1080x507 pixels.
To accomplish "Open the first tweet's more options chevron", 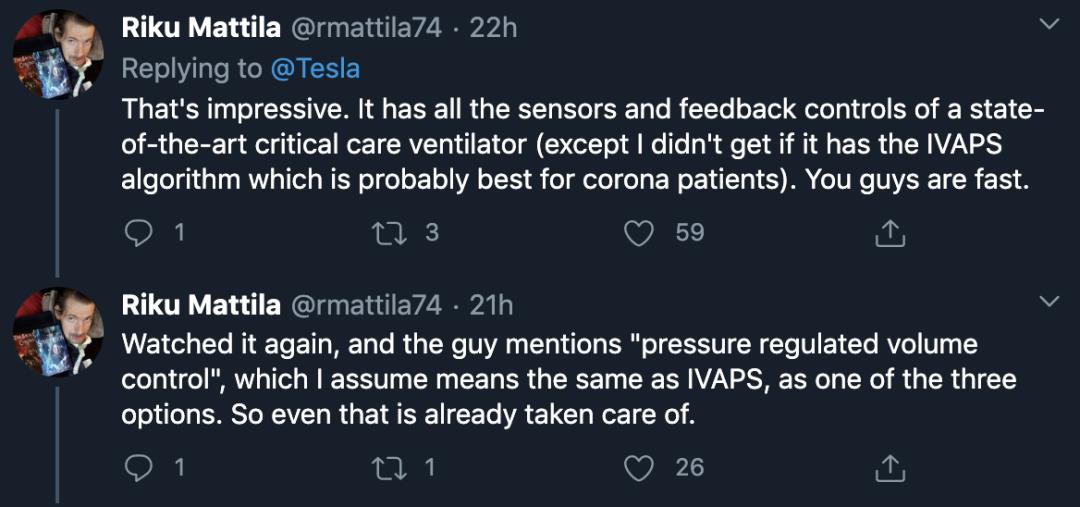I will pos(1049,24).
